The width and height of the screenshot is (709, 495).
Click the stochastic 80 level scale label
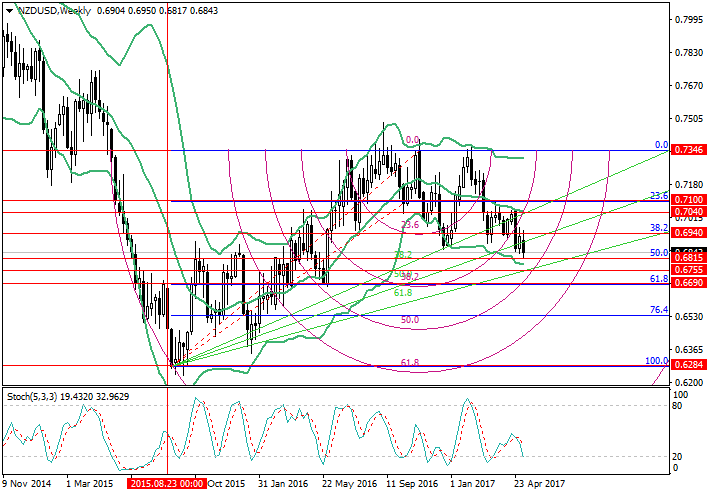coord(677,405)
